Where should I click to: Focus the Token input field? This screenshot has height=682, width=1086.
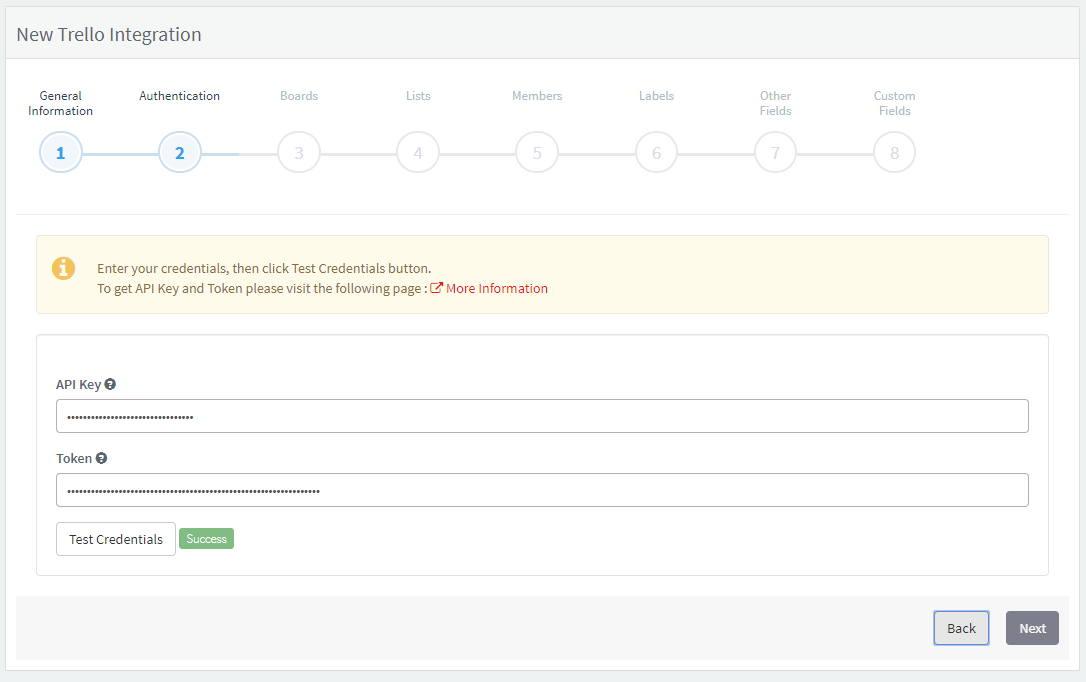tap(542, 490)
